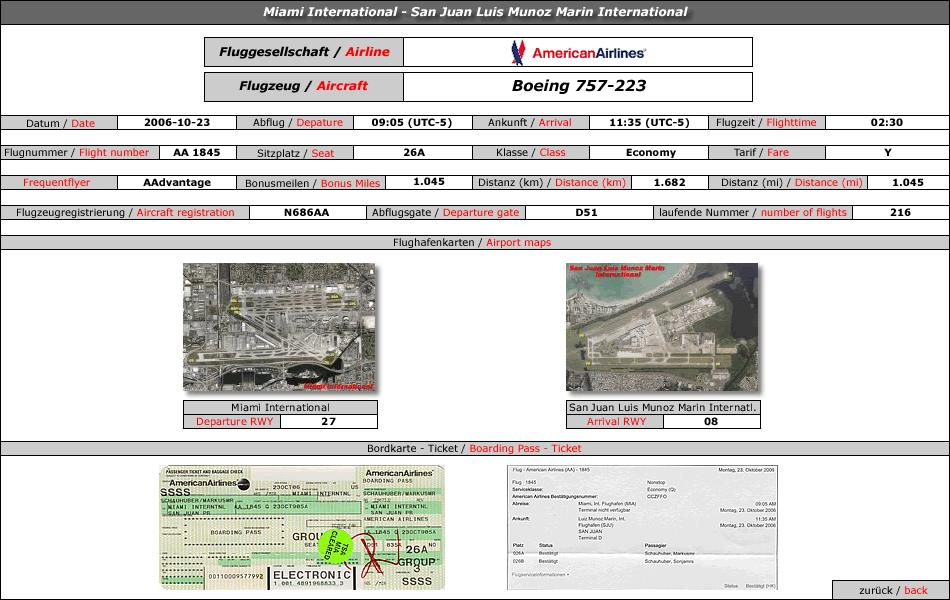Click the Frequentflyer label
The image size is (950, 600).
[x=58, y=182]
